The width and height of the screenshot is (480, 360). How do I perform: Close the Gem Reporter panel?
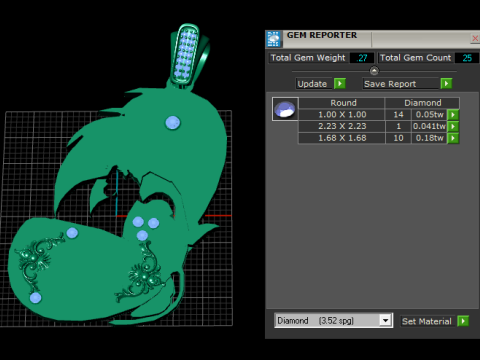475,39
